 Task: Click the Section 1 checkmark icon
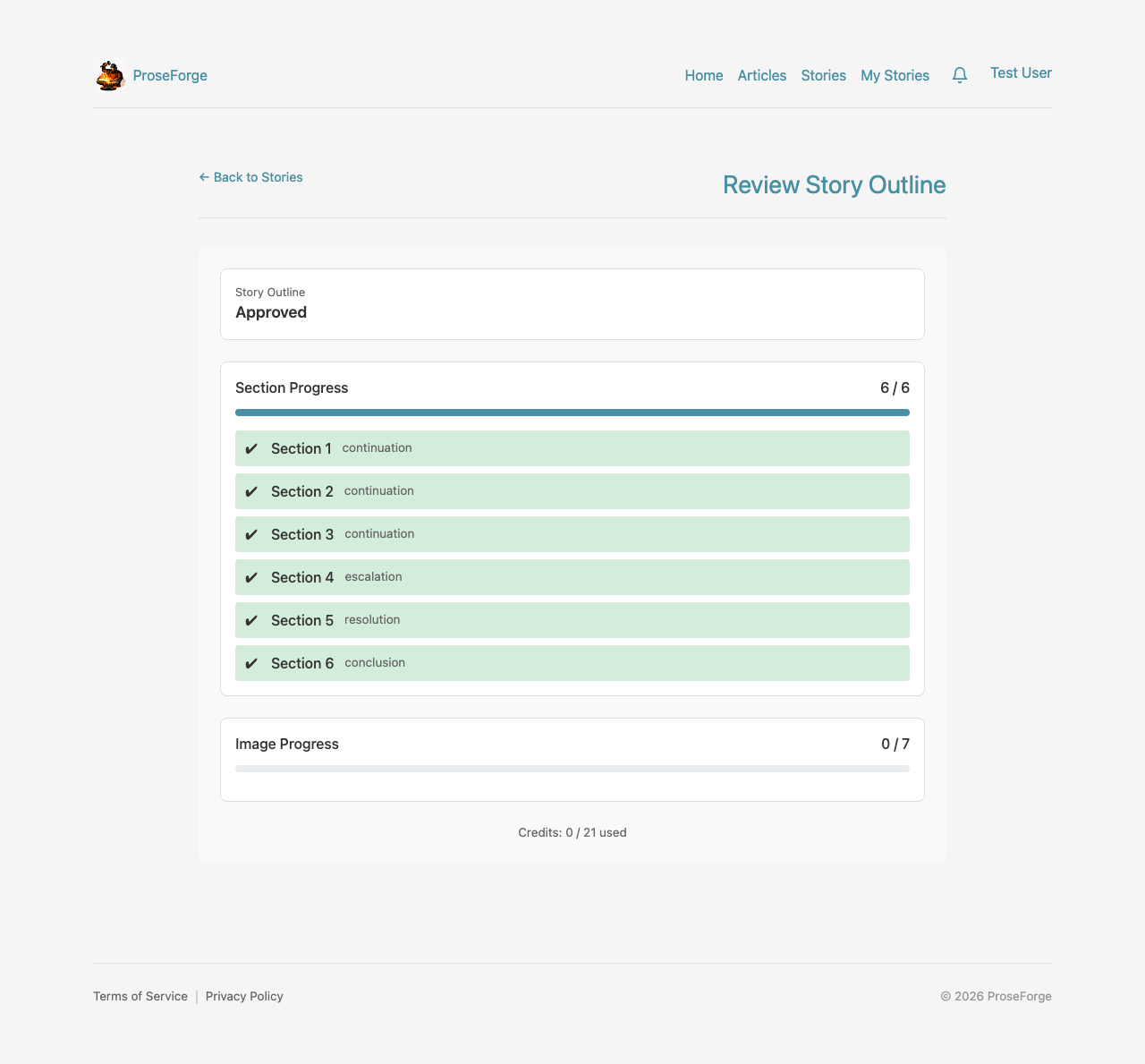[251, 448]
